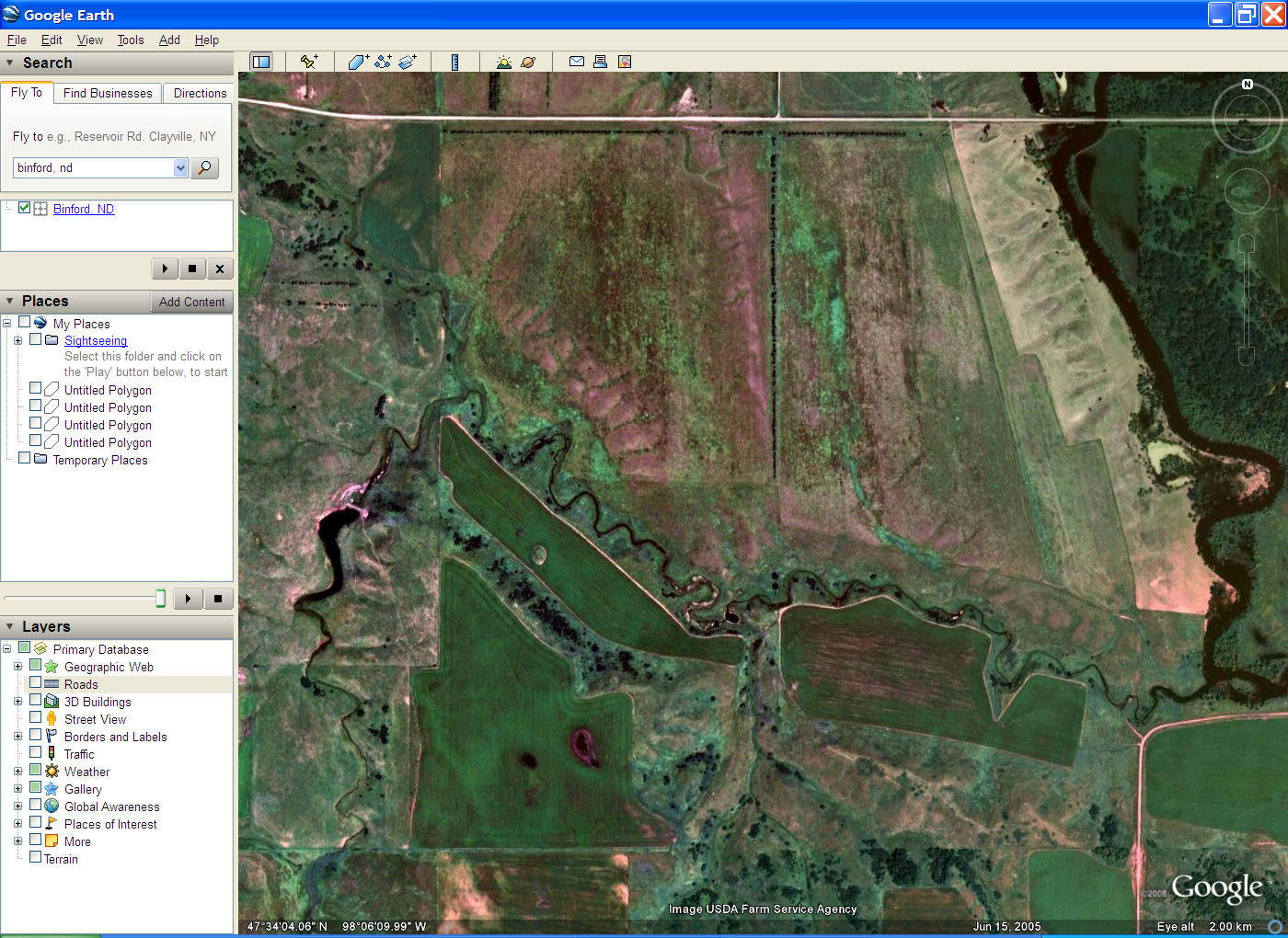
Task: Switch to the Find Businesses tab
Action: tap(108, 93)
